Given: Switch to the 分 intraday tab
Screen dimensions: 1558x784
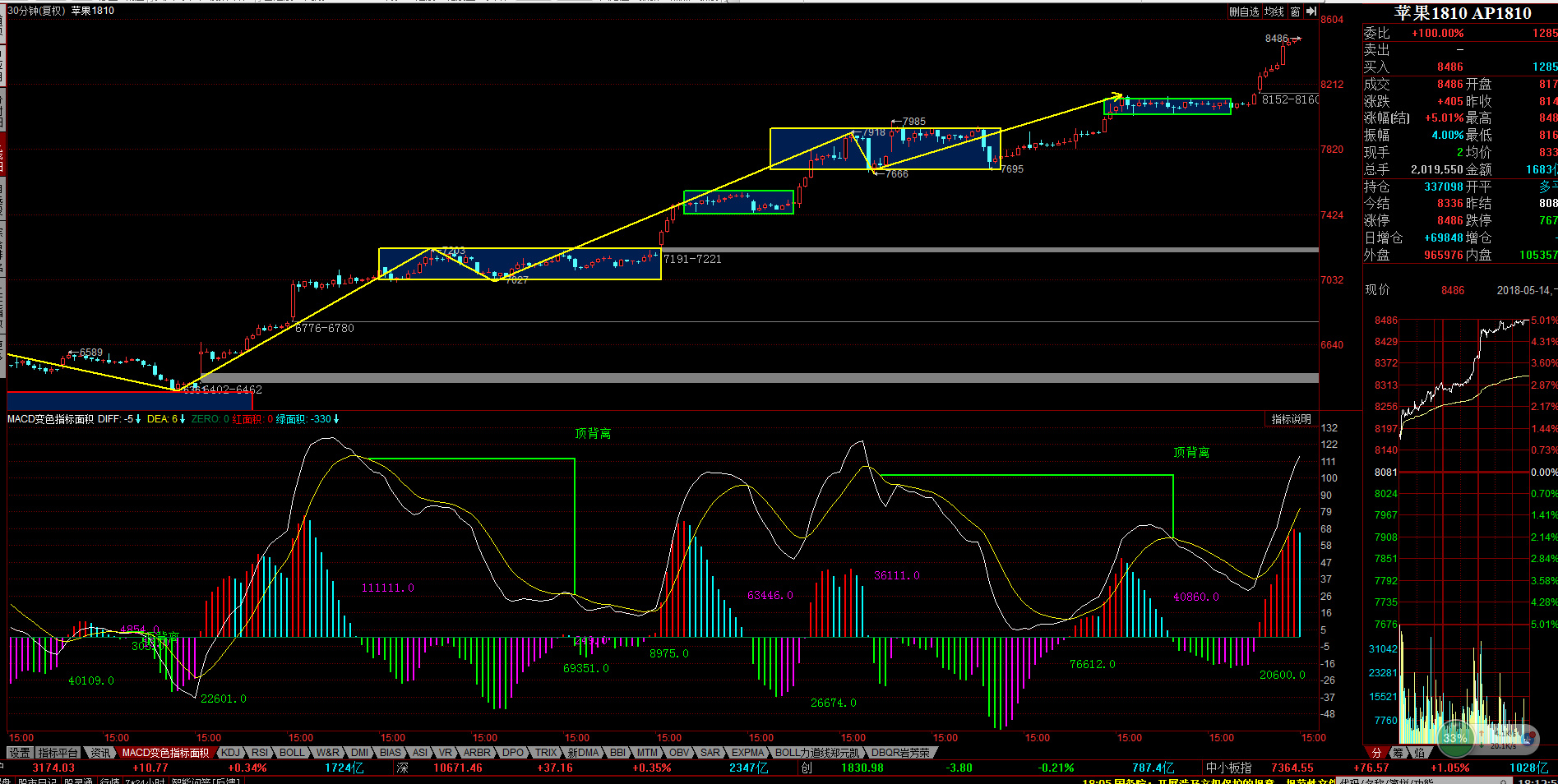Looking at the screenshot, I should click(x=1376, y=753).
